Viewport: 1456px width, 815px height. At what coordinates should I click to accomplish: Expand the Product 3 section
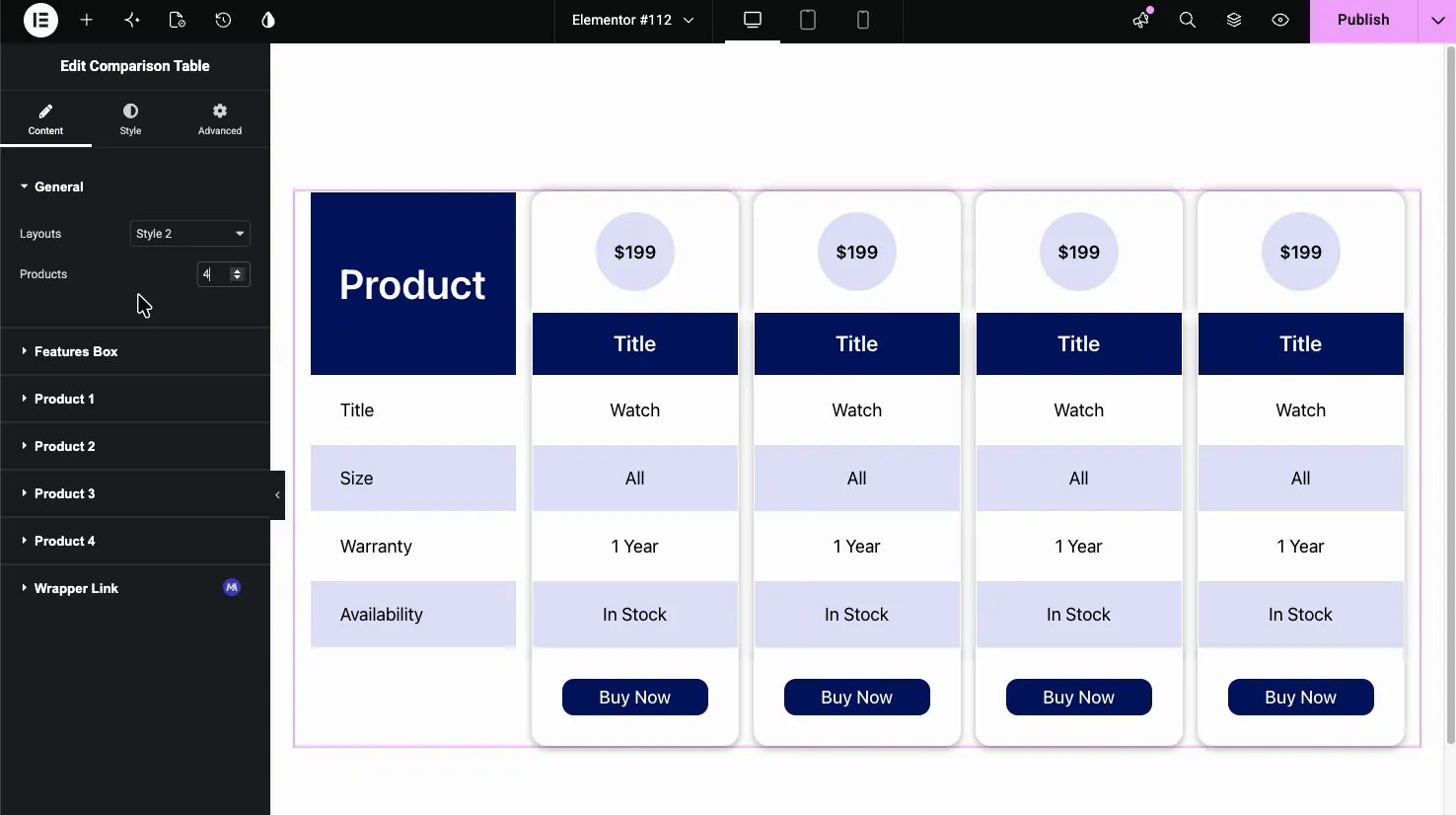(135, 493)
